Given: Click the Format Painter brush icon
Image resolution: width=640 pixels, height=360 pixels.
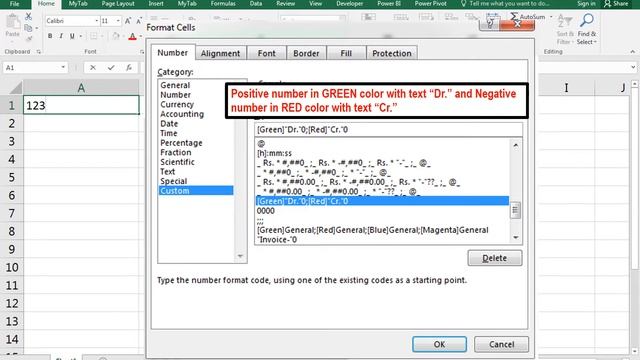Looking at the screenshot, I should pos(29,39).
